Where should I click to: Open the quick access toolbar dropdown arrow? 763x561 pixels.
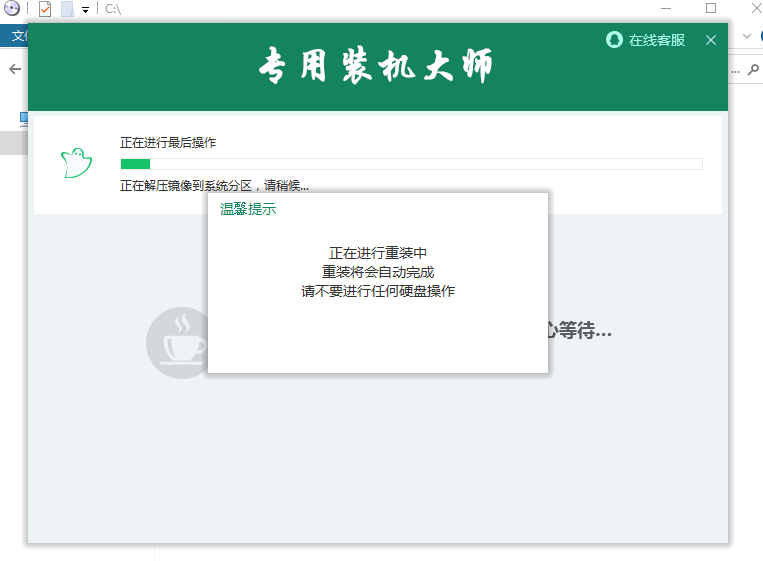click(x=85, y=9)
